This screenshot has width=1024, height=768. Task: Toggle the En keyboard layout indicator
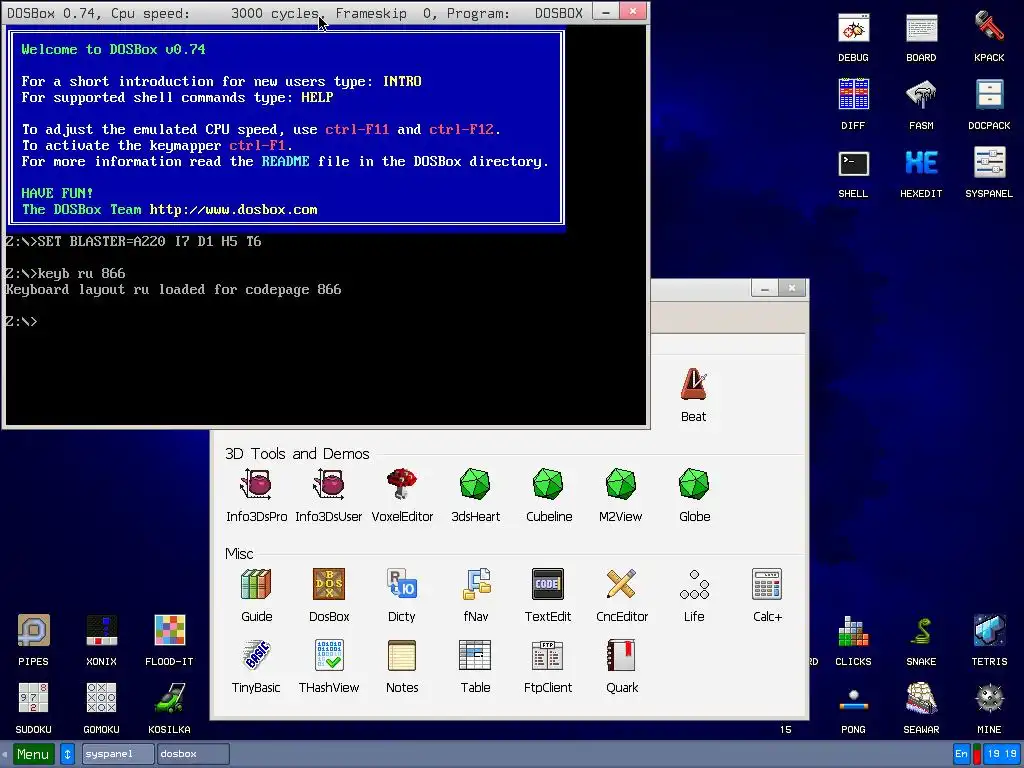click(x=961, y=754)
